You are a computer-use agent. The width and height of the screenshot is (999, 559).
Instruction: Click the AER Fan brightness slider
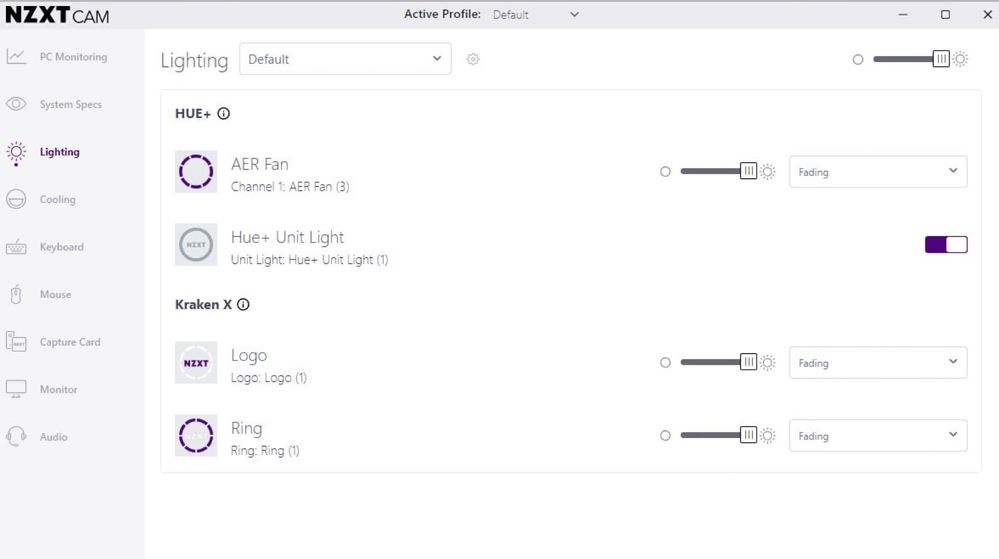click(x=718, y=171)
